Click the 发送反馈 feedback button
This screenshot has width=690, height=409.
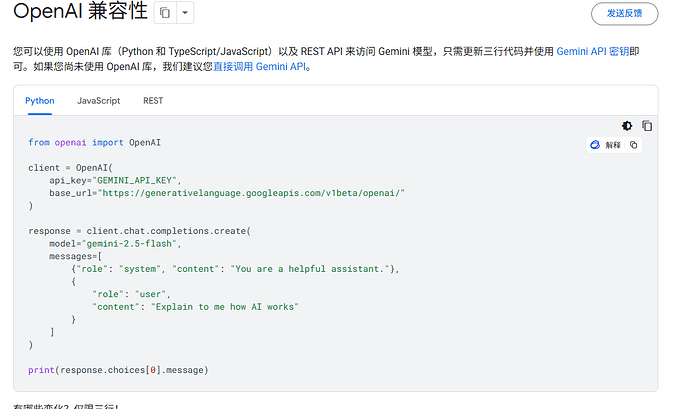click(624, 14)
